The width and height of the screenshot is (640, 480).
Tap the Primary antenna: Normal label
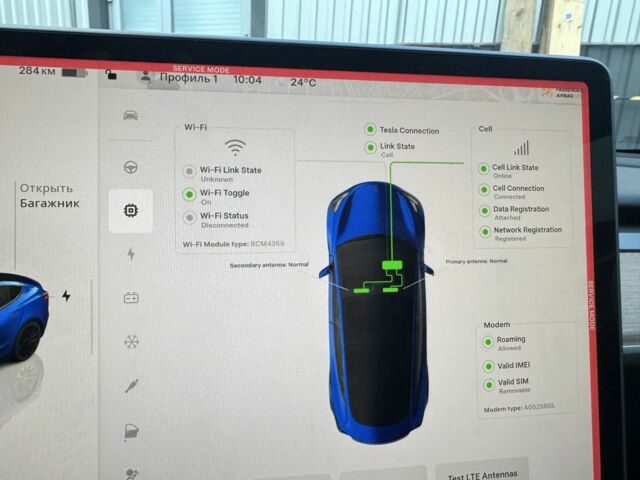(476, 261)
